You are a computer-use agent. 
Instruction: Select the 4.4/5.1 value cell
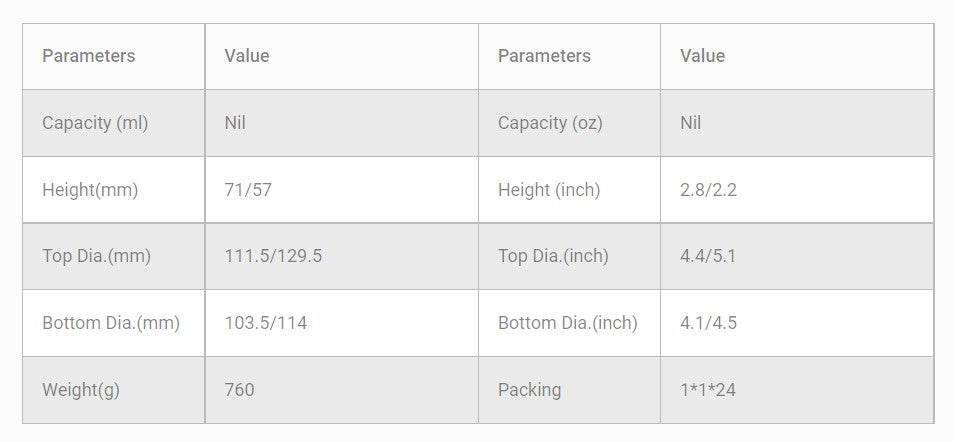click(x=708, y=256)
